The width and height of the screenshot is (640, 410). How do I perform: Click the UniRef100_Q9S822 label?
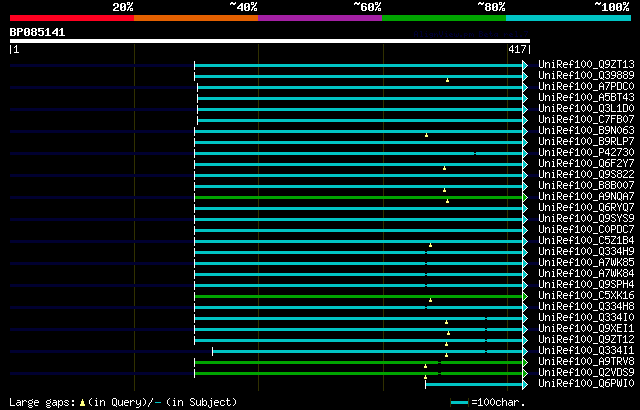[x=586, y=175]
